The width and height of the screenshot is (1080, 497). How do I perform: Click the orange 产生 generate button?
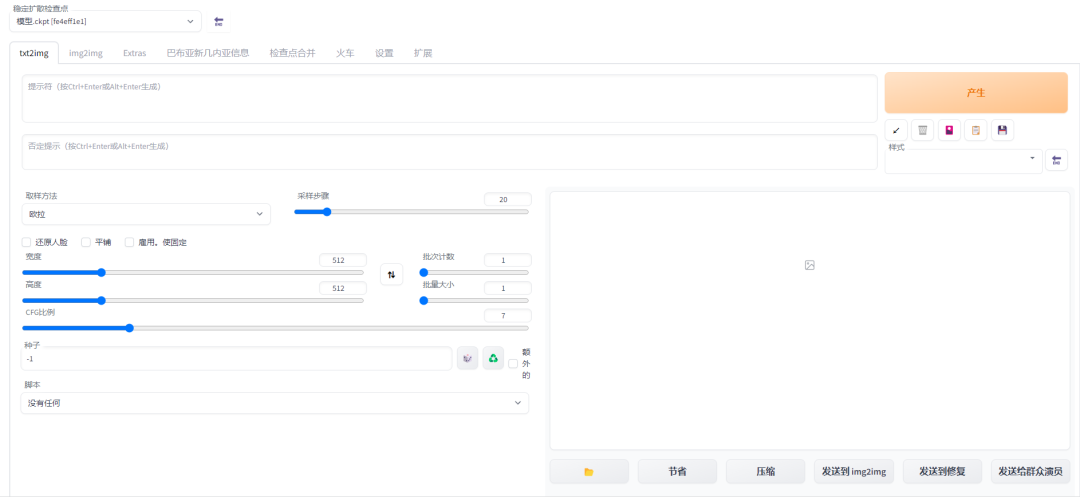coord(976,93)
